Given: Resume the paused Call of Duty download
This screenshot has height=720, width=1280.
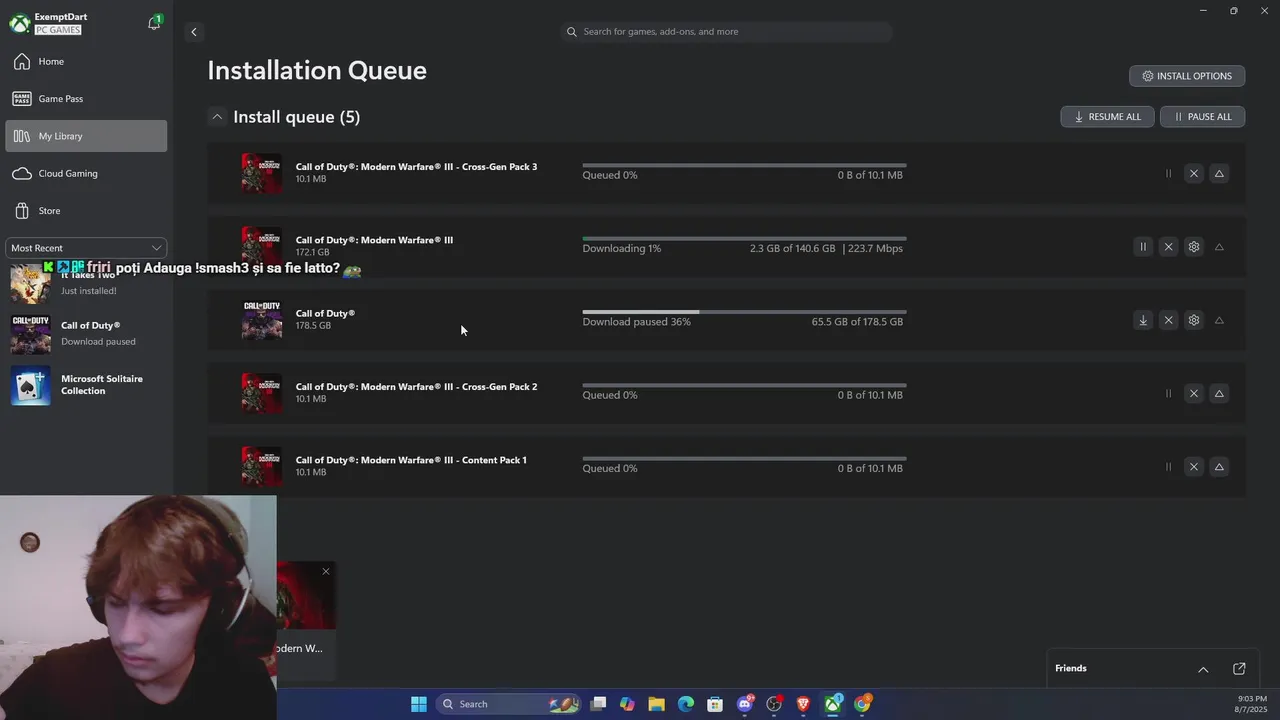Looking at the screenshot, I should (1143, 320).
